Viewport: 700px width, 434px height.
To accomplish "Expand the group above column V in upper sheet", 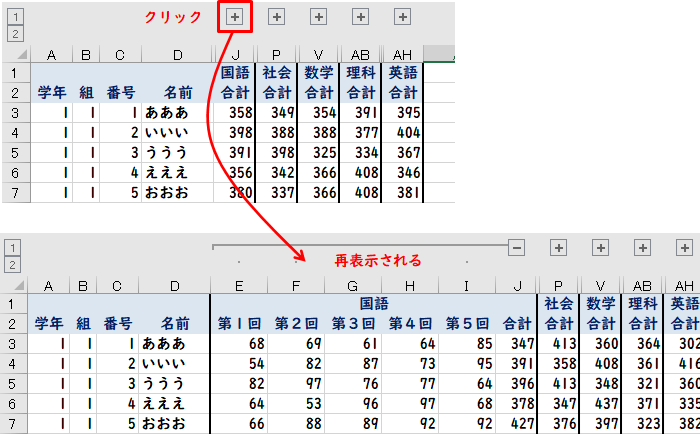I will (318, 17).
